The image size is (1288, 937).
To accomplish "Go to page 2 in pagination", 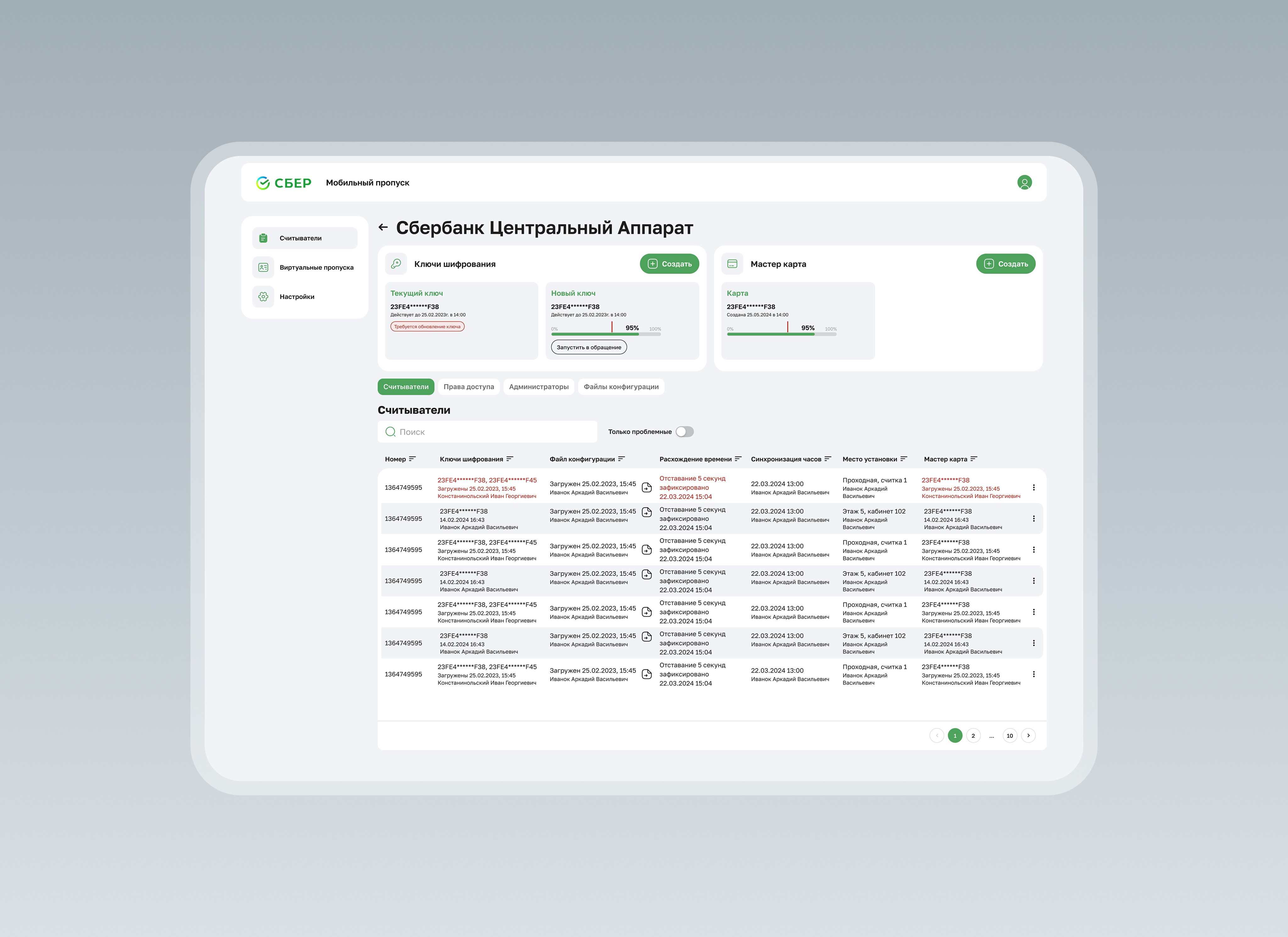I will coord(973,735).
